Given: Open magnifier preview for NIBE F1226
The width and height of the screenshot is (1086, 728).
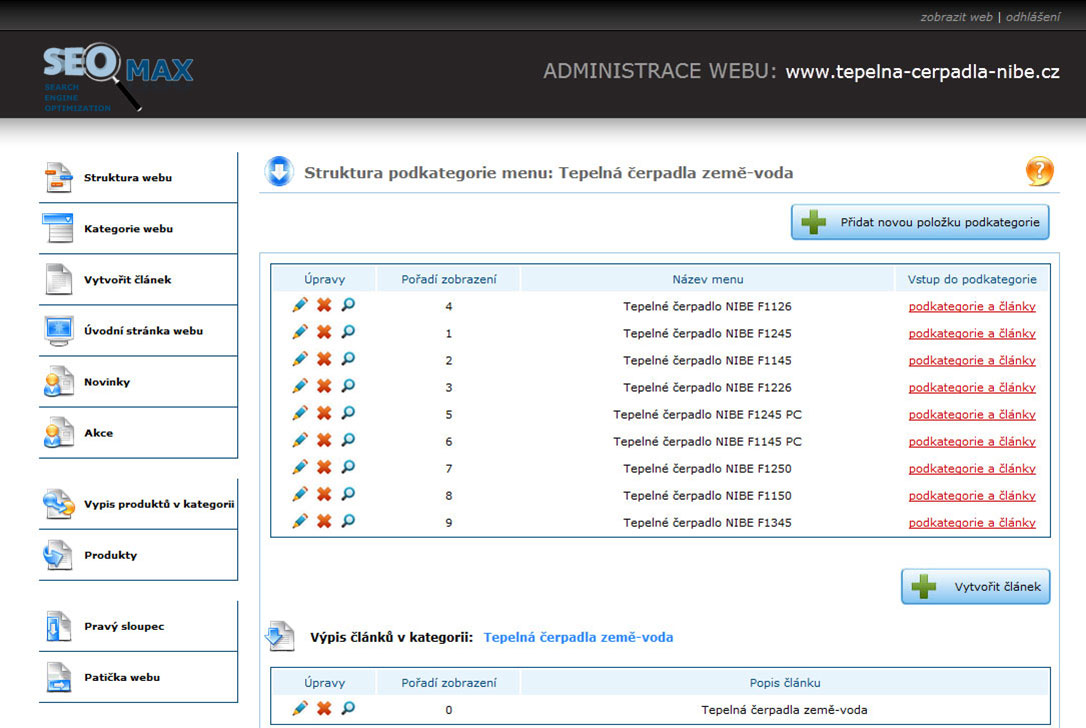Looking at the screenshot, I should 348,386.
